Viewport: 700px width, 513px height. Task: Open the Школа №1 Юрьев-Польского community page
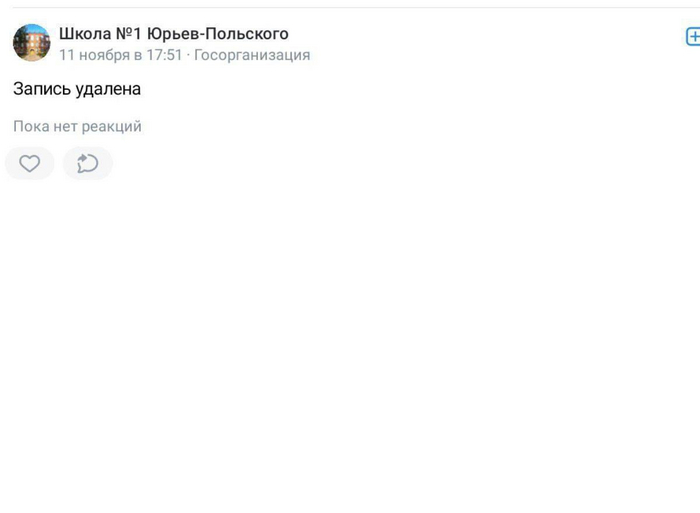coord(173,34)
